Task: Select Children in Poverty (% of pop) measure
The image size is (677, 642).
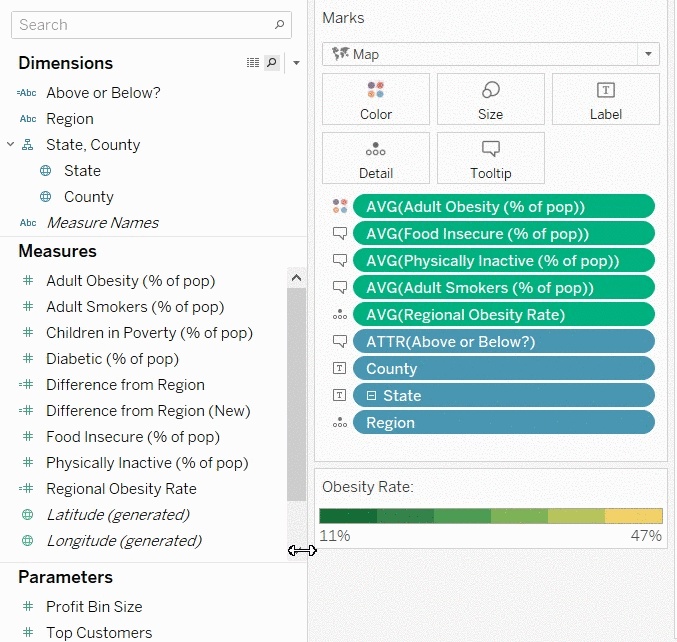Action: (x=149, y=333)
